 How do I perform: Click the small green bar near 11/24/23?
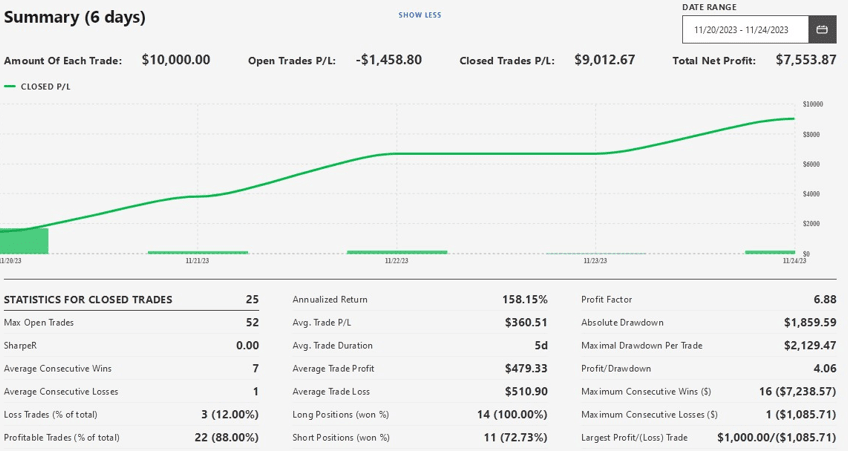[769, 252]
